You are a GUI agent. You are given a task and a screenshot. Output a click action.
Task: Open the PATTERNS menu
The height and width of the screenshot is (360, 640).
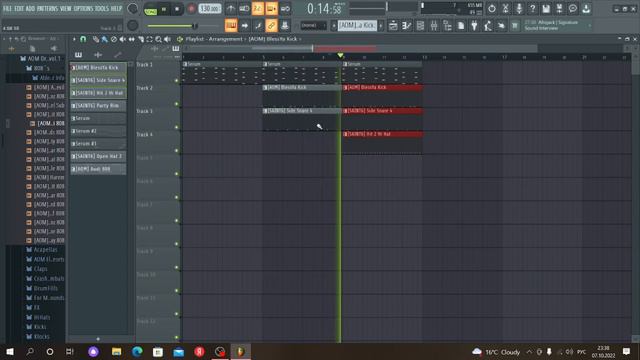click(x=47, y=8)
